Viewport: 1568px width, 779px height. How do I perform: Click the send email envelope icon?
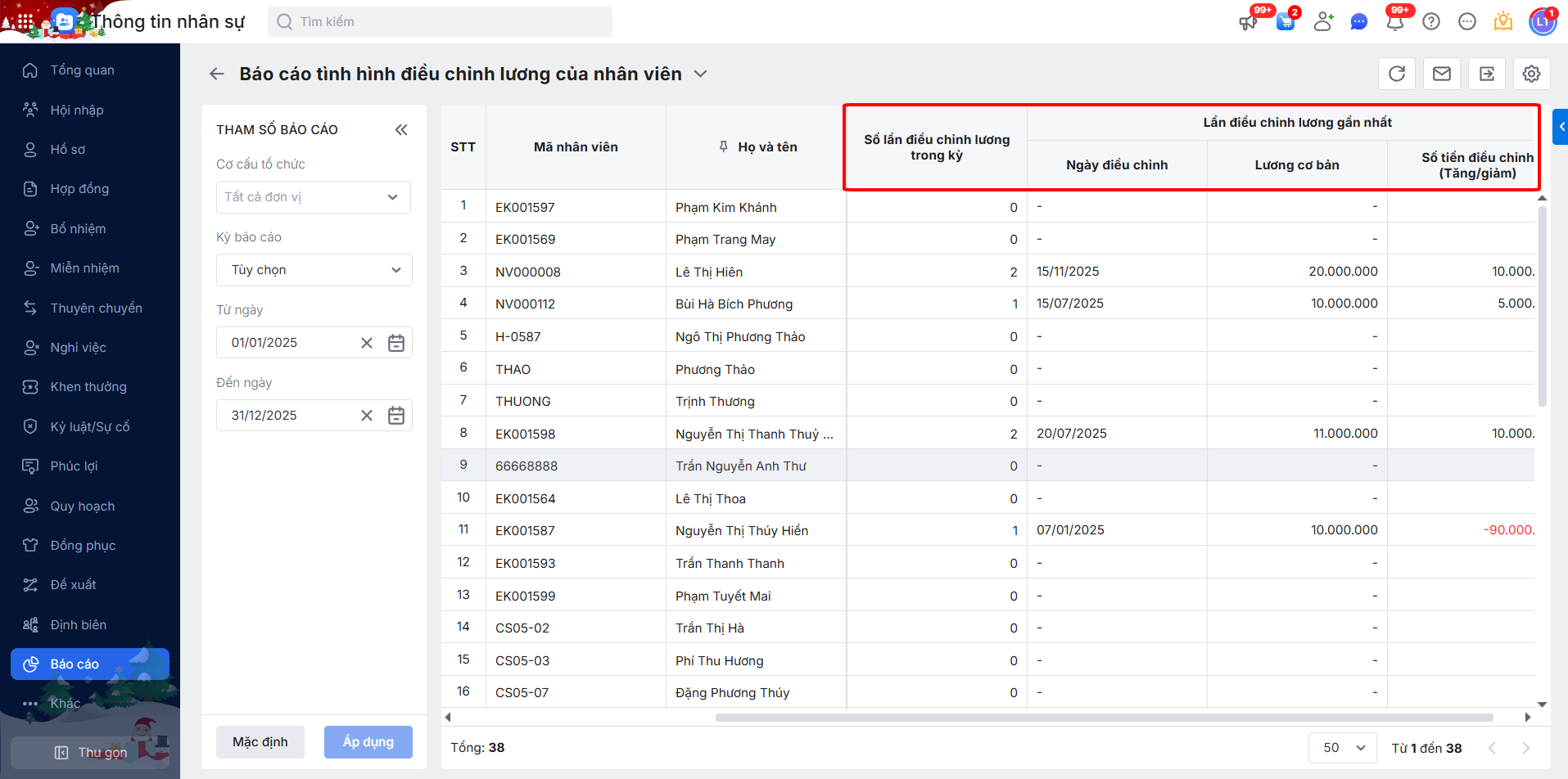[x=1442, y=74]
